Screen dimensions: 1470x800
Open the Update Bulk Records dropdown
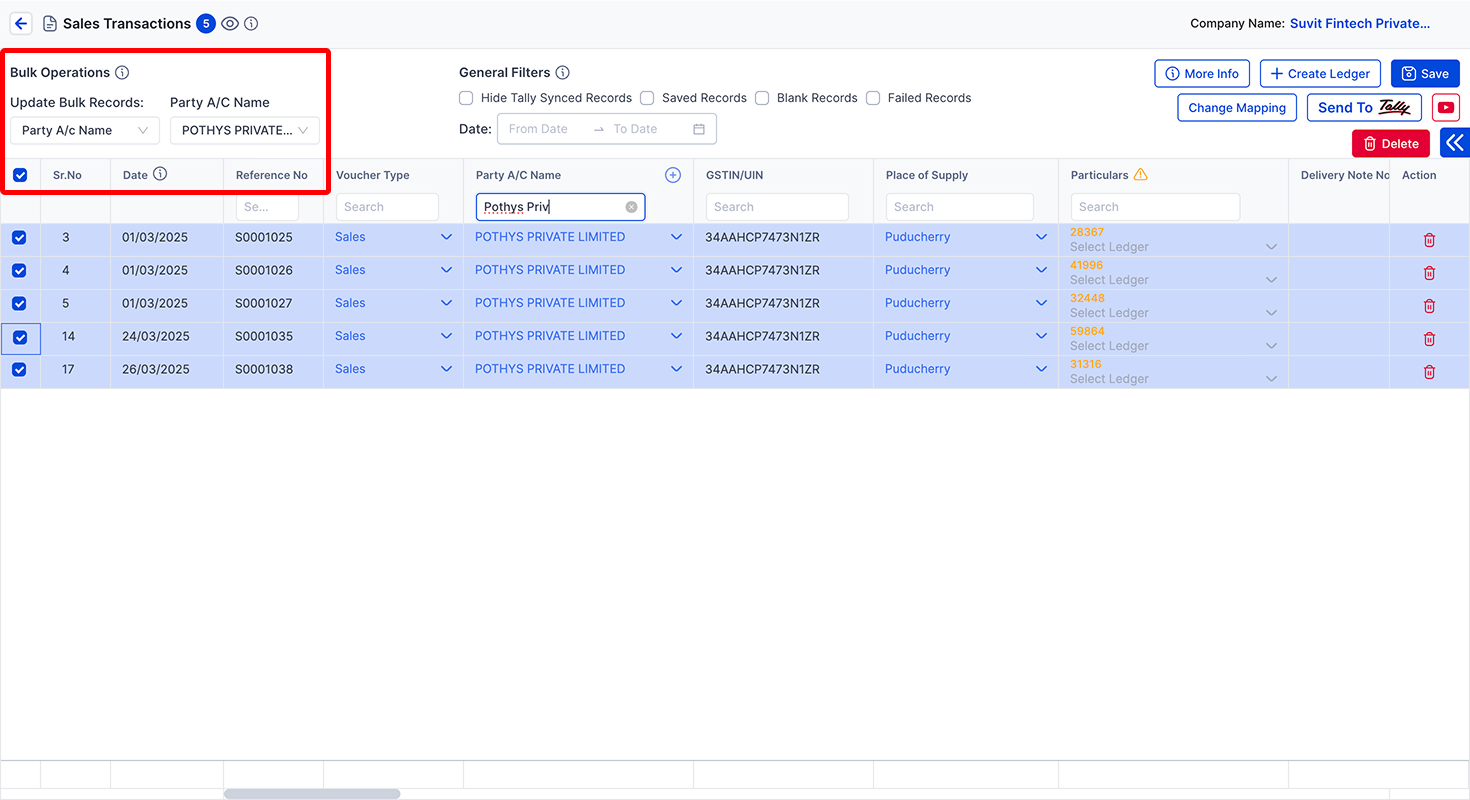(85, 130)
